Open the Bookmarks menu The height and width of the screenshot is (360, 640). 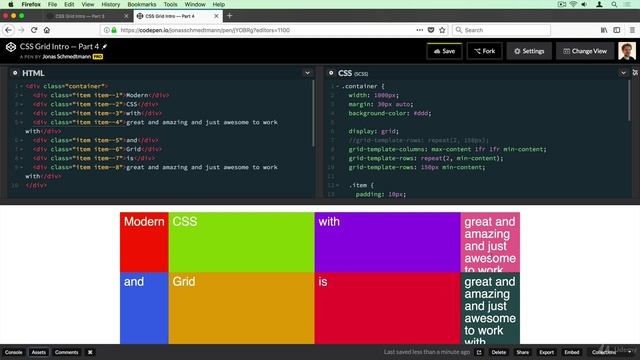pyautogui.click(x=142, y=4)
